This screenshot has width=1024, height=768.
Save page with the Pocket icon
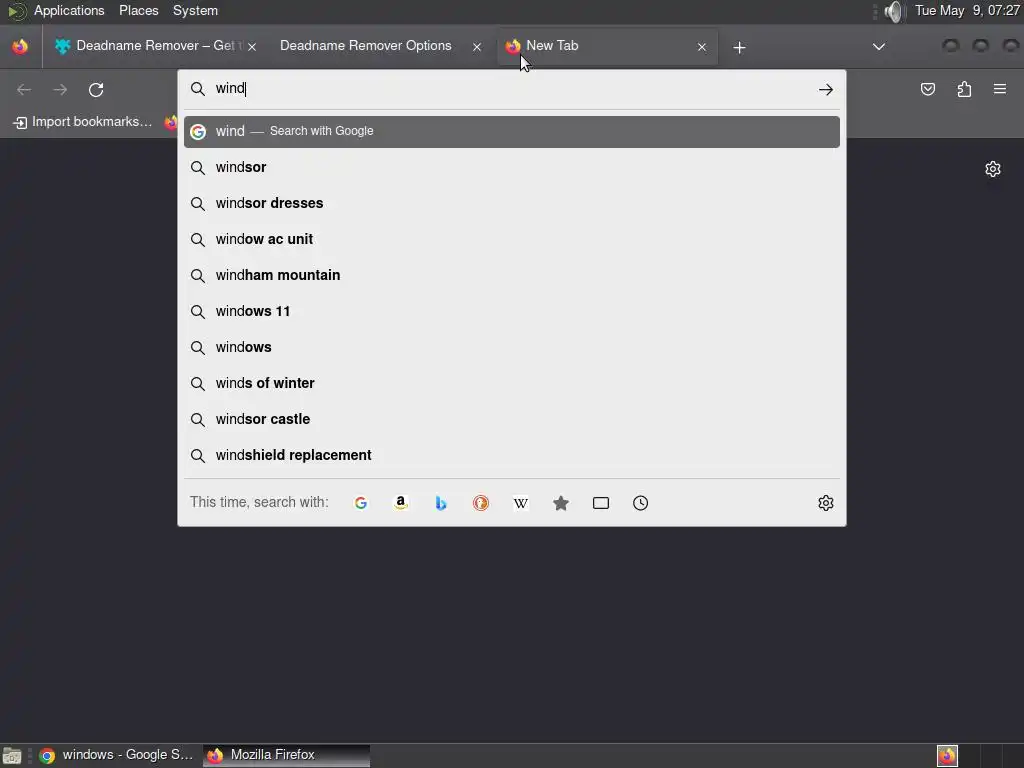point(928,89)
